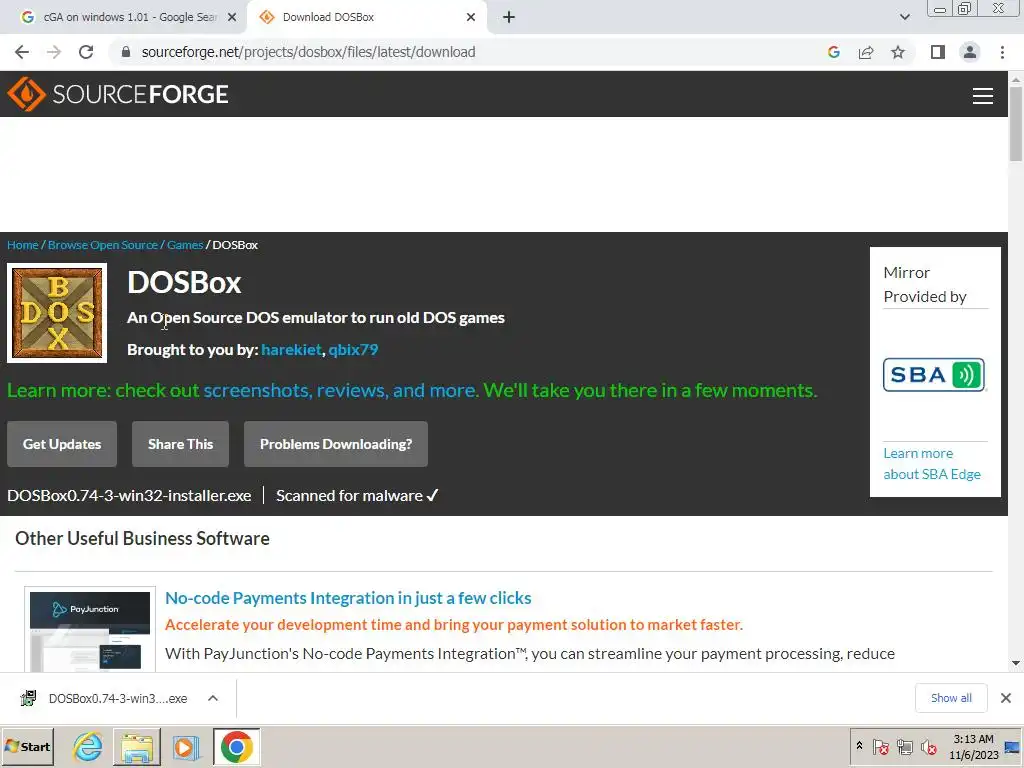Bookmark this page with the star icon
The image size is (1024, 768).
coord(898,52)
